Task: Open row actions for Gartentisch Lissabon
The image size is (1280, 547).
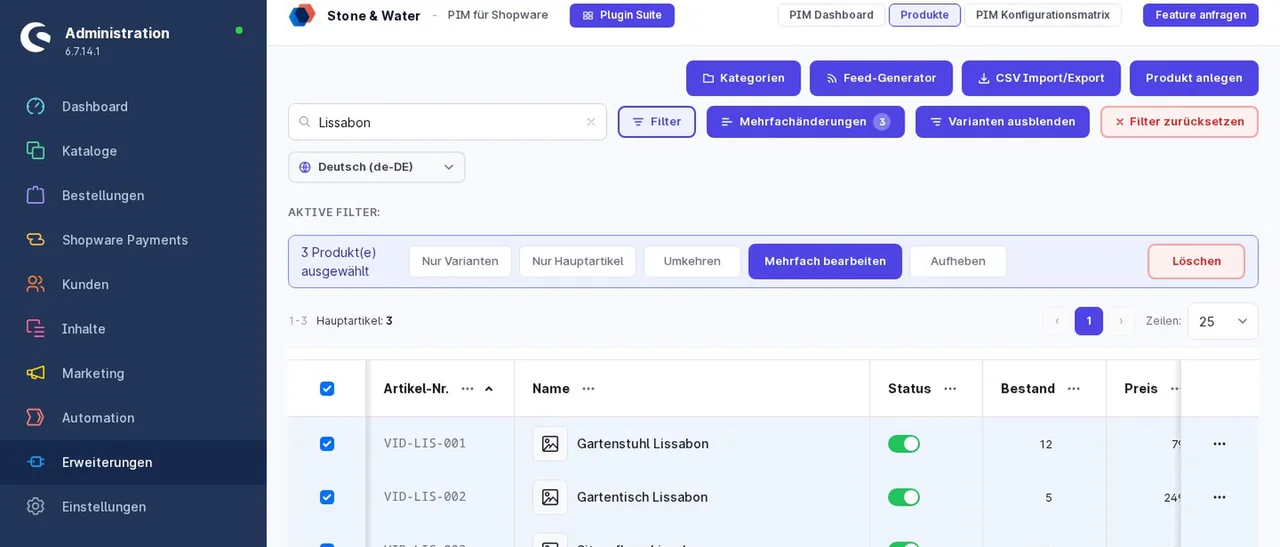Action: tap(1219, 497)
